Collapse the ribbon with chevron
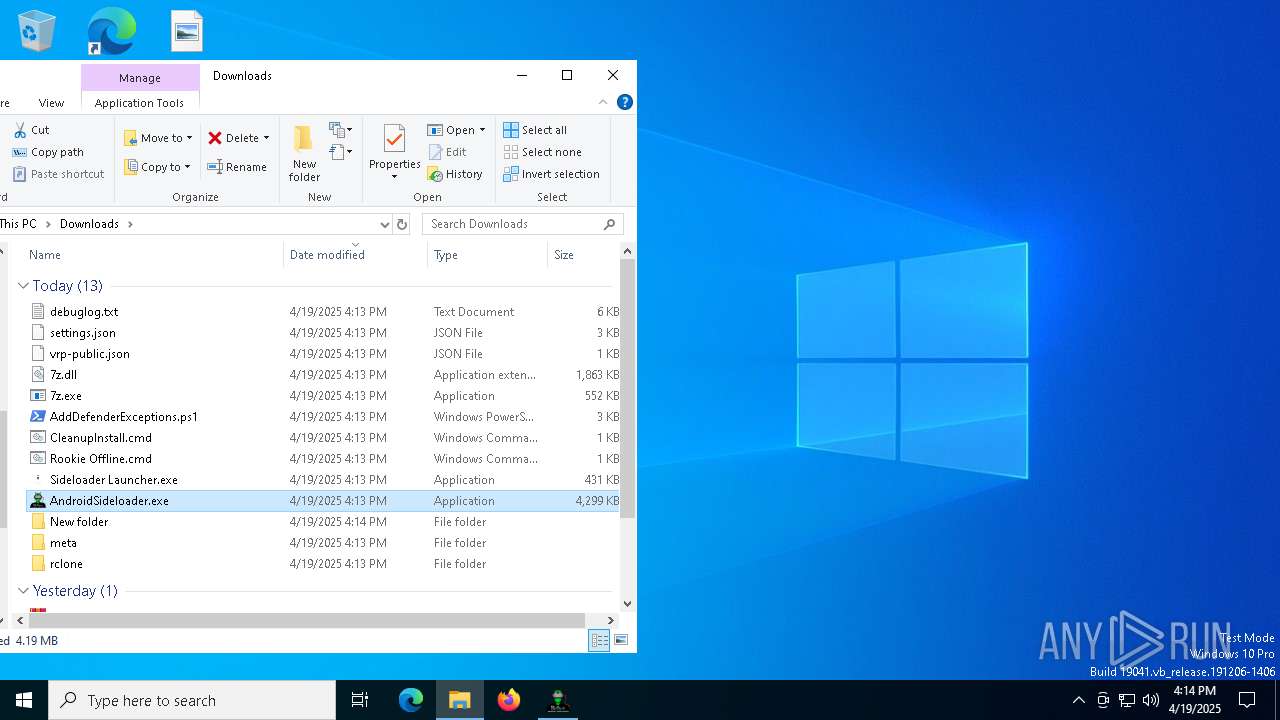The image size is (1280, 720). (x=603, y=102)
